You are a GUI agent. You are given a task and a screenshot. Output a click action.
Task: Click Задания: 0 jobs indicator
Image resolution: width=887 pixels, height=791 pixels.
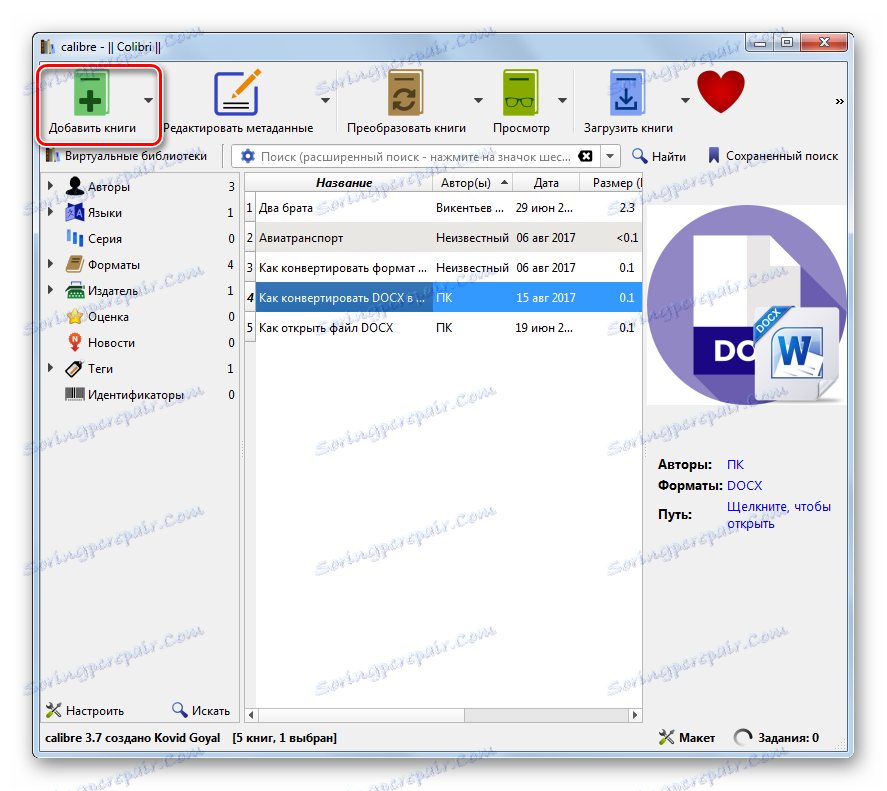click(776, 738)
